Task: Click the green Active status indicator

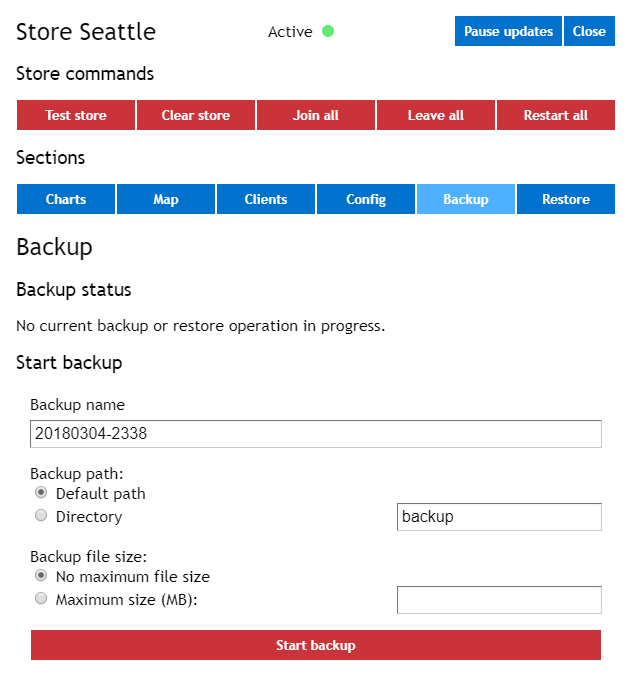Action: point(328,31)
